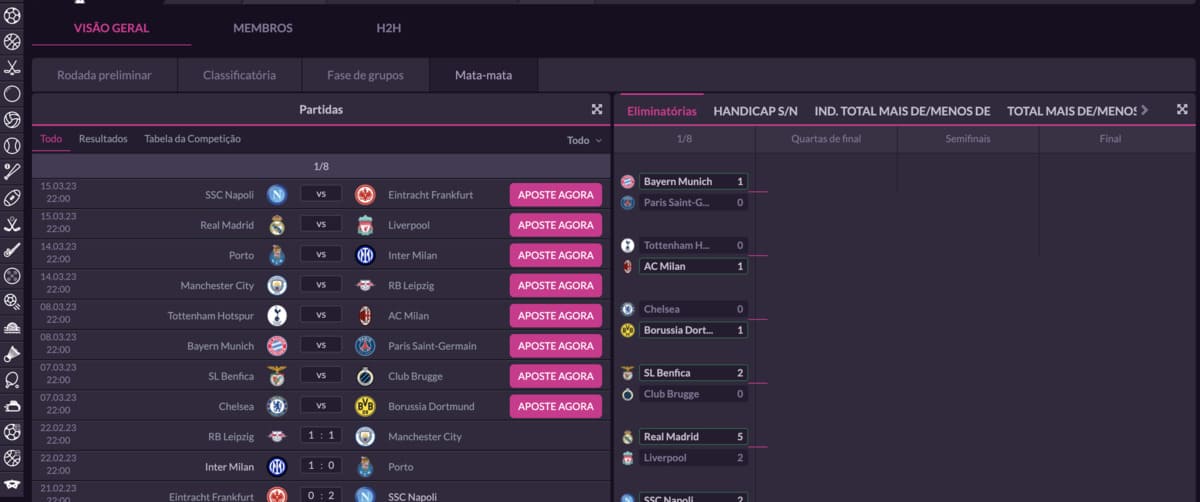Image resolution: width=1200 pixels, height=502 pixels.
Task: Expand the Partidas panel to fullscreen
Action: pos(597,110)
